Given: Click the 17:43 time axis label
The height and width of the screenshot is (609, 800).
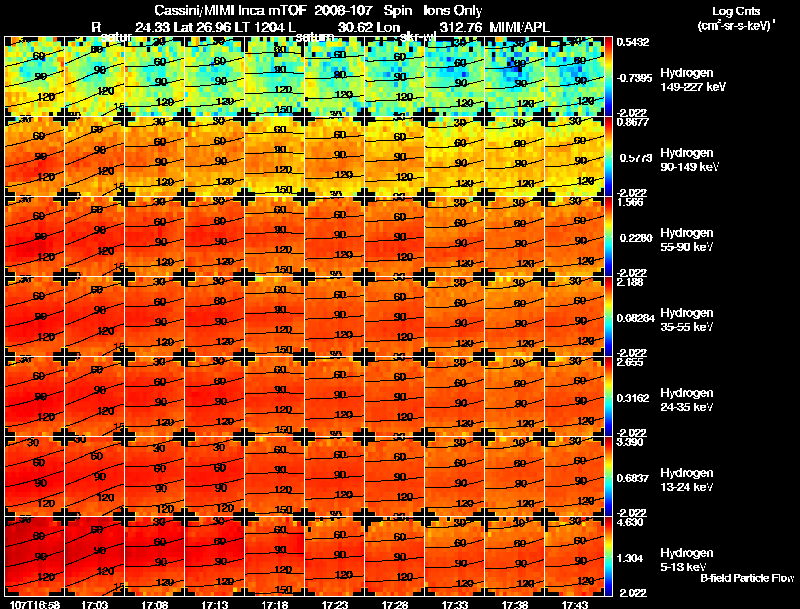Looking at the screenshot, I should click(575, 604).
